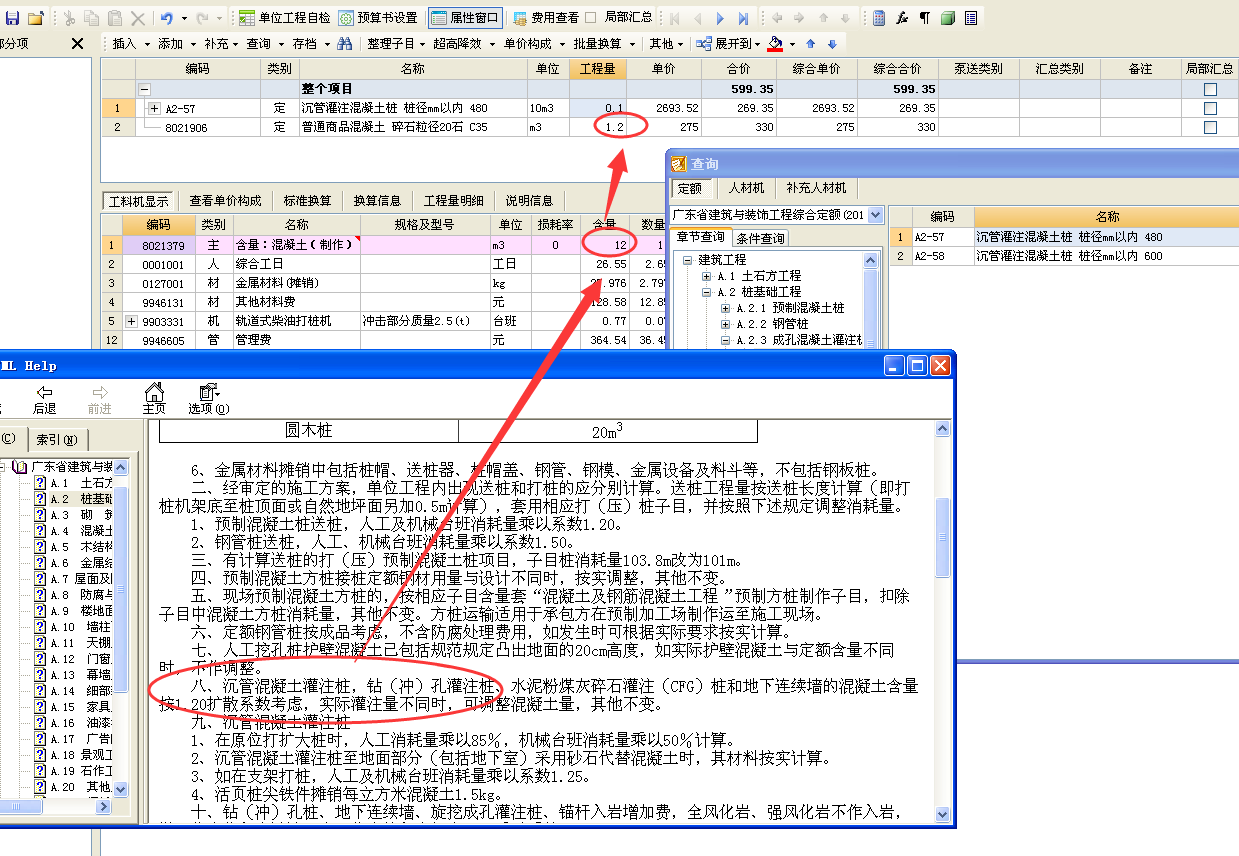1239x856 pixels.
Task: Click the paragraph mark icon
Action: click(x=924, y=18)
